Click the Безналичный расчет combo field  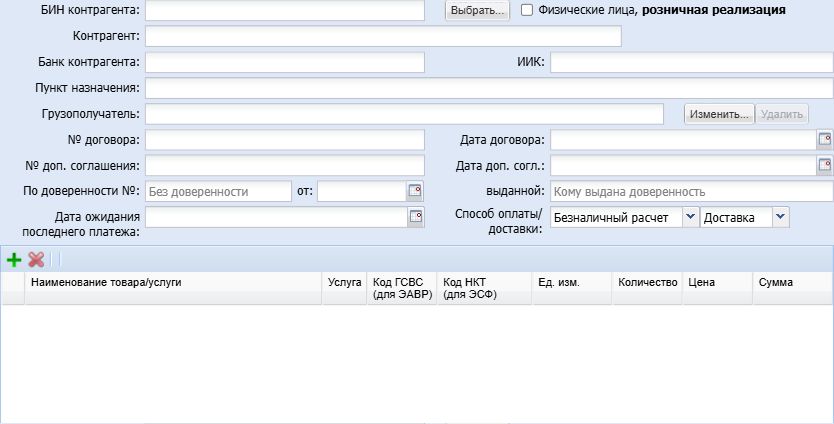tap(616, 217)
